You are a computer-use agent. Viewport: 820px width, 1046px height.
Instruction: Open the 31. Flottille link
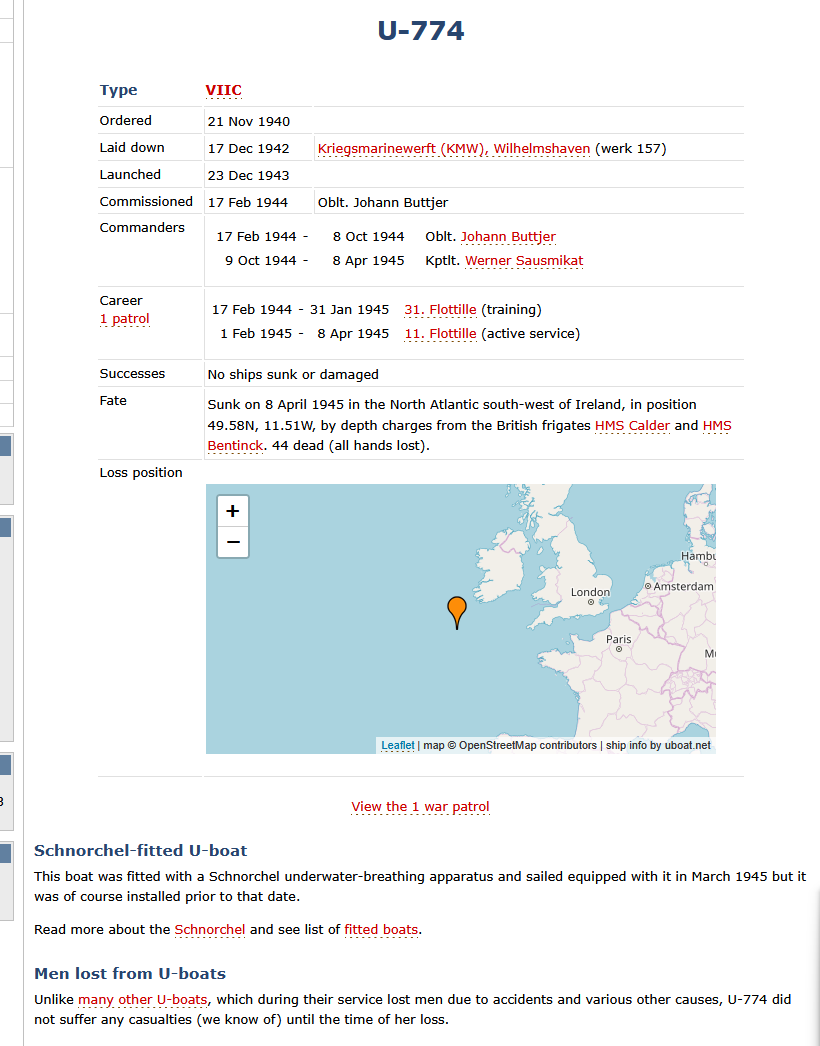[440, 310]
